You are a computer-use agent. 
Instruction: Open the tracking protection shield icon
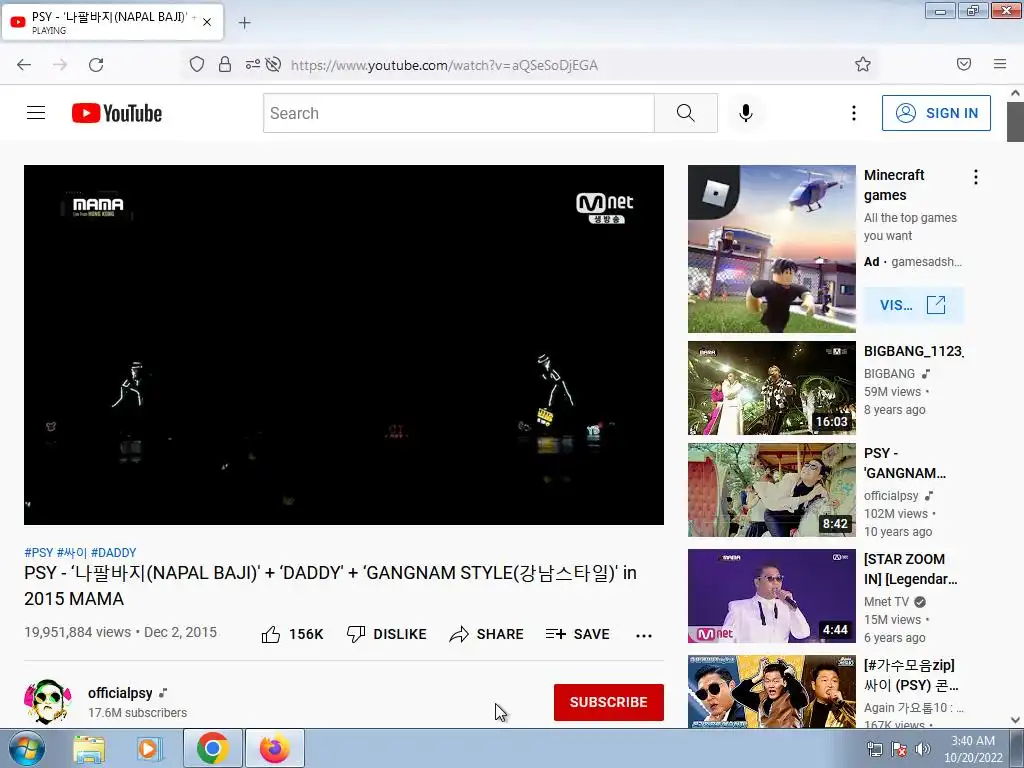click(x=197, y=64)
